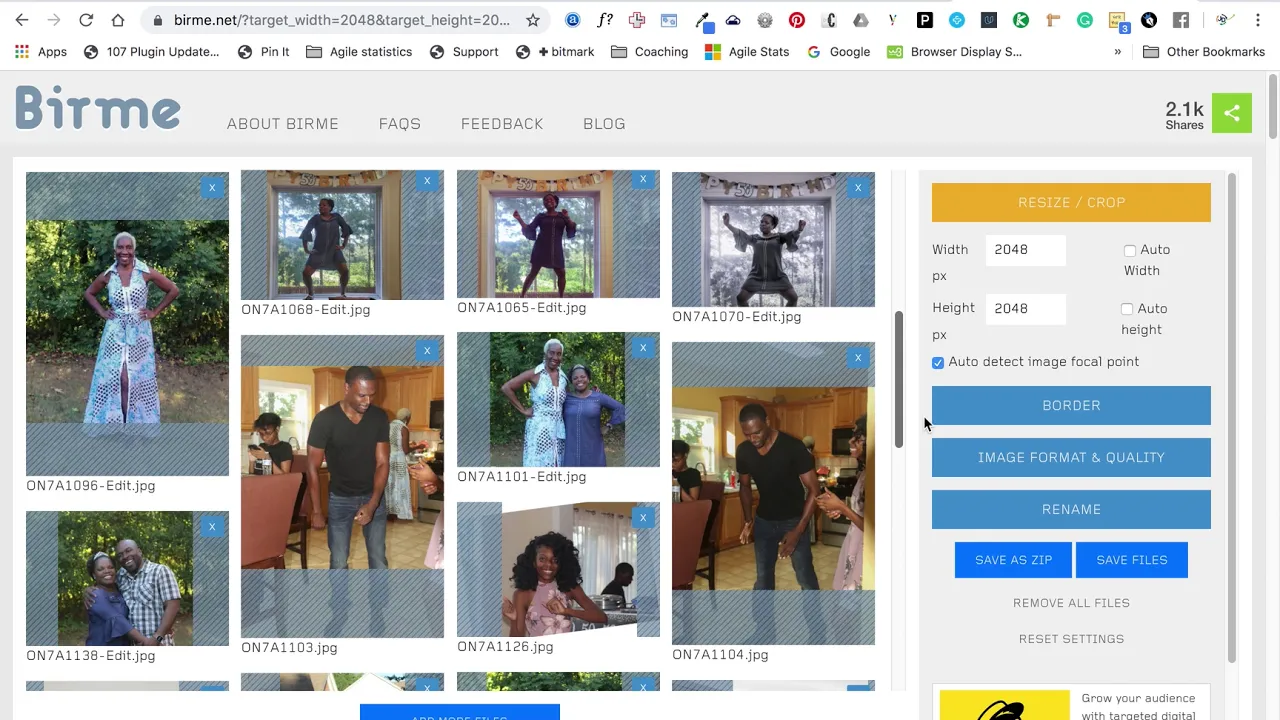Open the Feedback page
The width and height of the screenshot is (1280, 720).
click(502, 124)
